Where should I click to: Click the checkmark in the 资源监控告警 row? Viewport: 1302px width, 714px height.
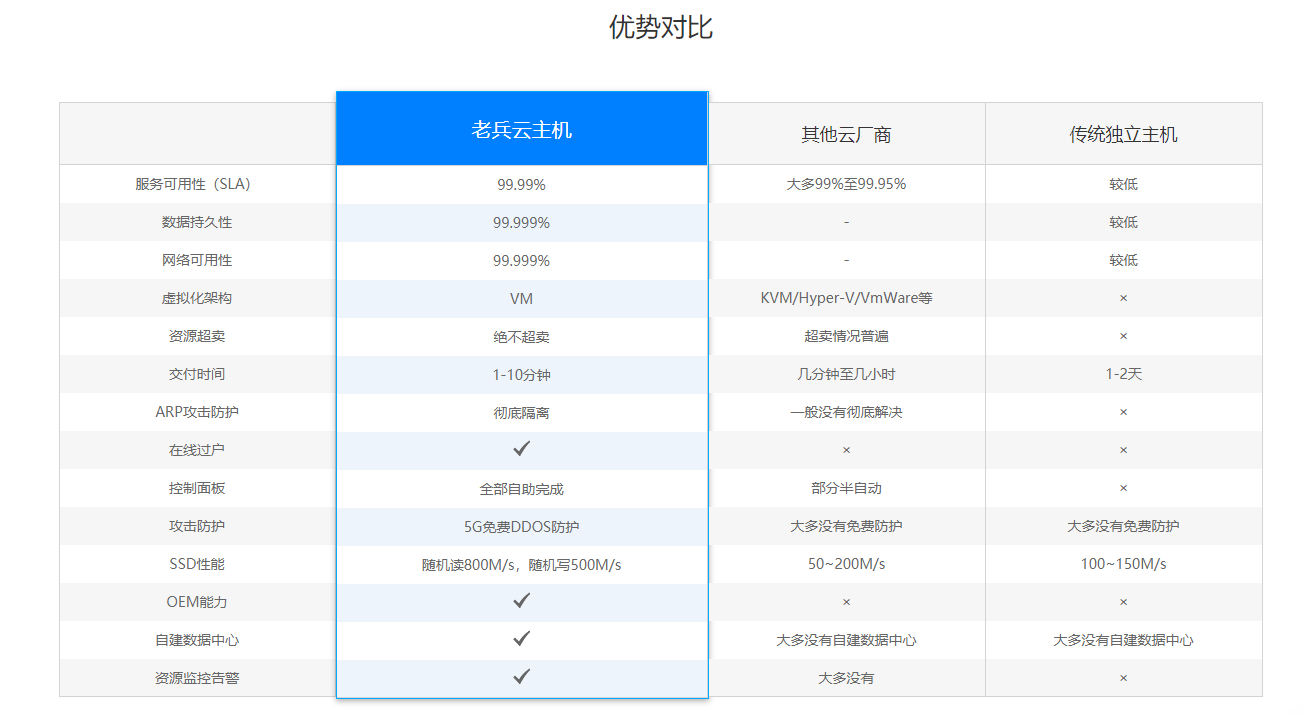tap(521, 677)
